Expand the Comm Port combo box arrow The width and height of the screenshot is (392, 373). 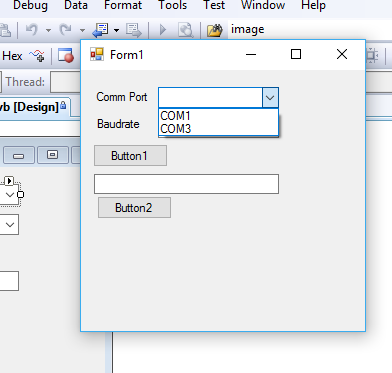point(270,98)
